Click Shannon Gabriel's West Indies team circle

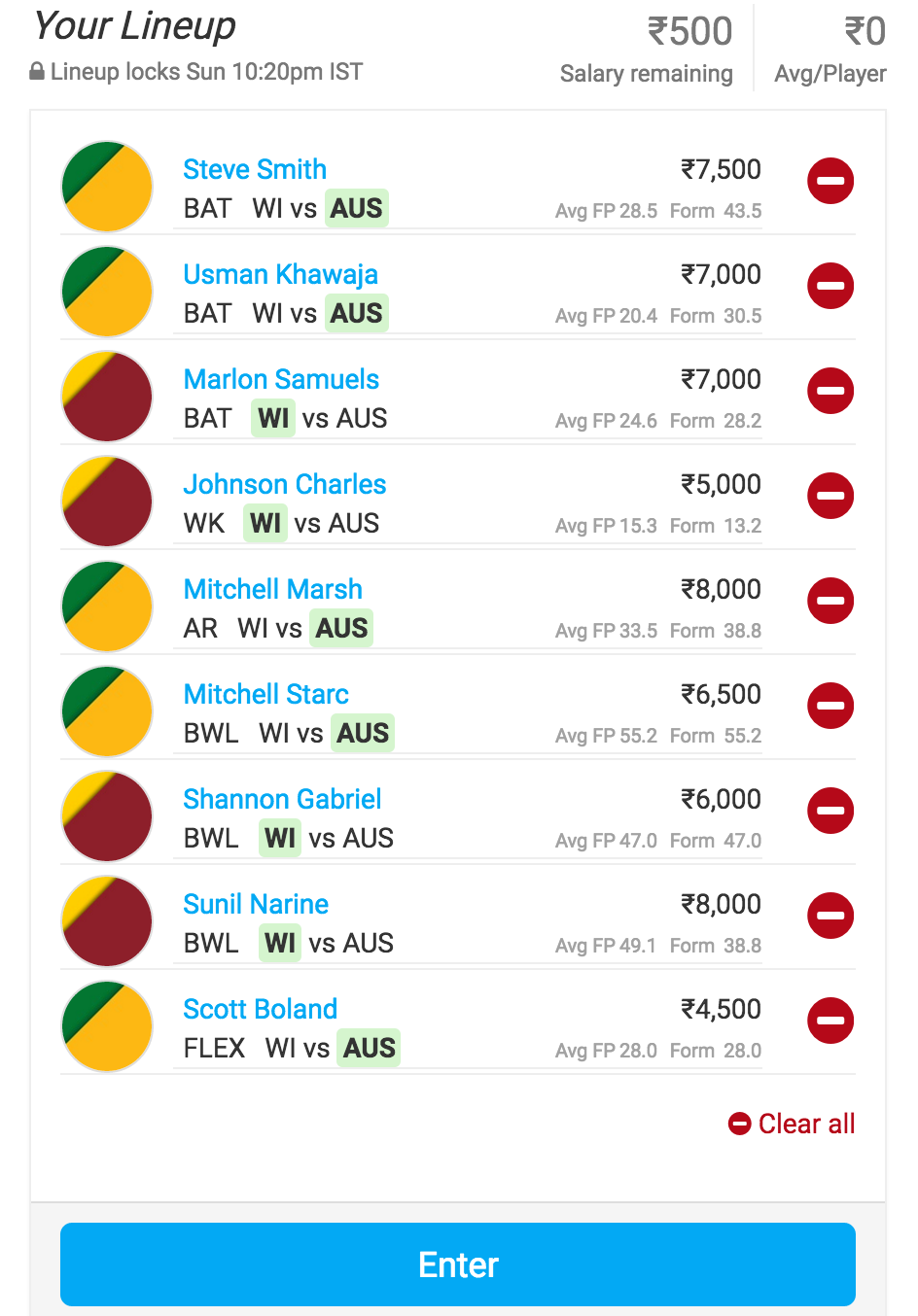(107, 816)
